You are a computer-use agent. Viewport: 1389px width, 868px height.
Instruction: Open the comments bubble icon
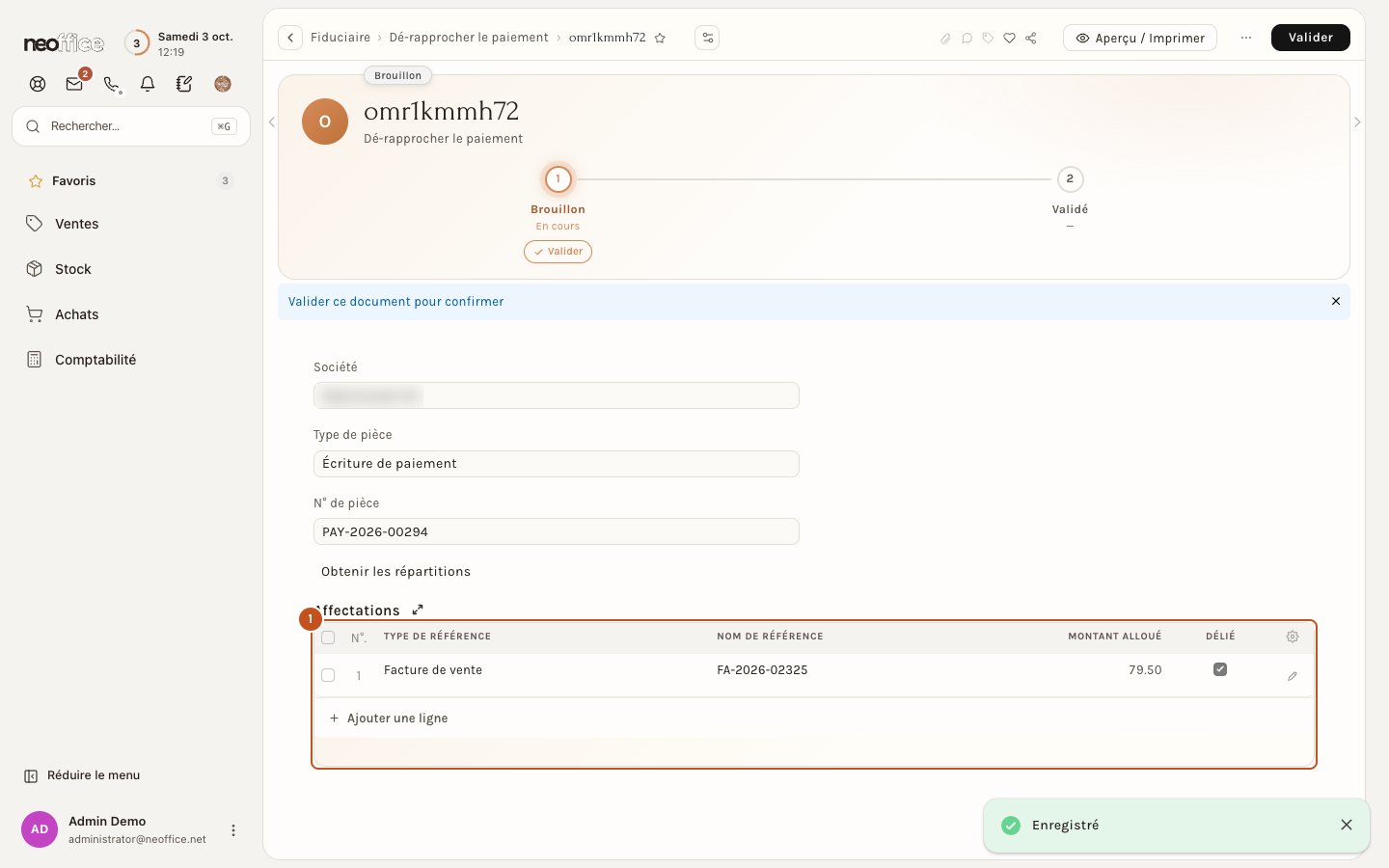[967, 39]
